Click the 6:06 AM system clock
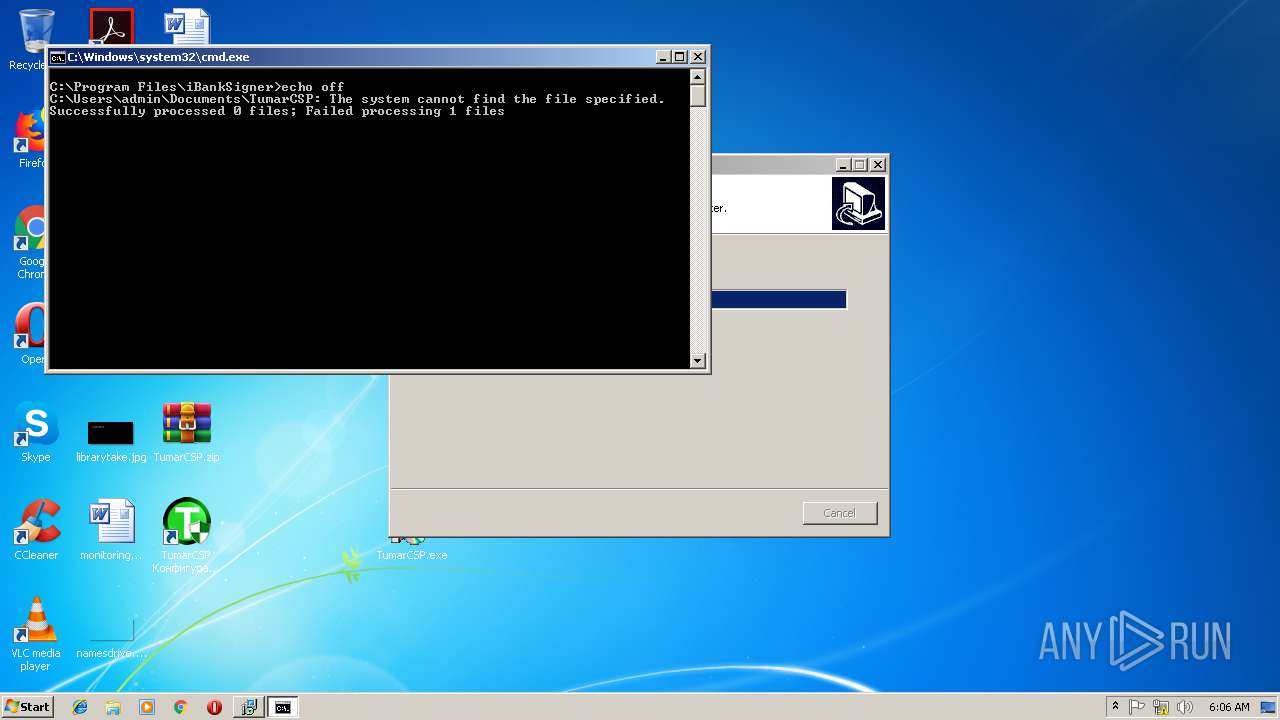 coord(1229,707)
